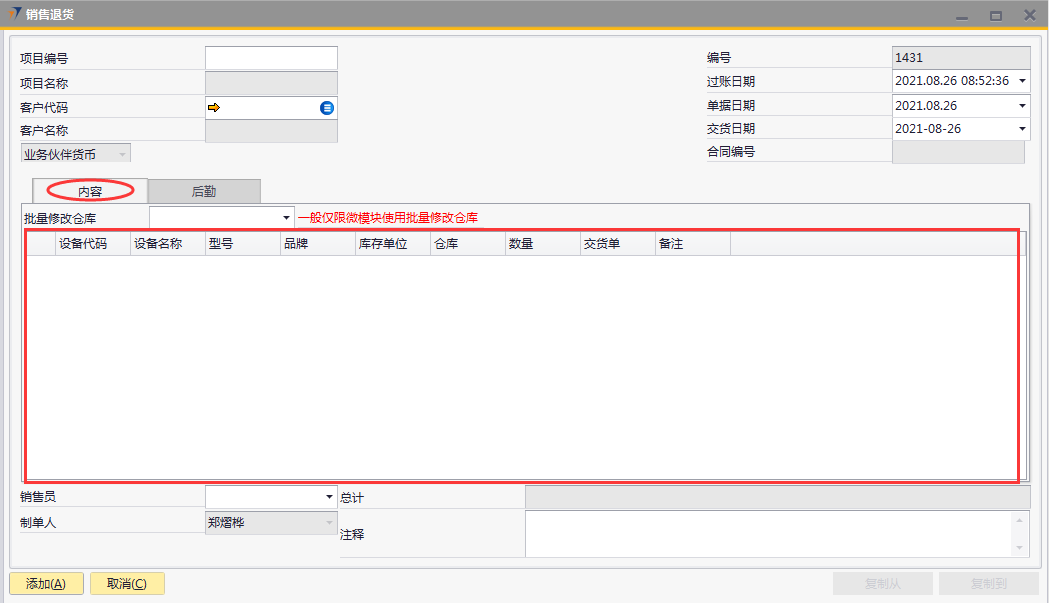Click the orange arrow link icon in 客户代码
The height and width of the screenshot is (603, 1049).
(x=213, y=107)
